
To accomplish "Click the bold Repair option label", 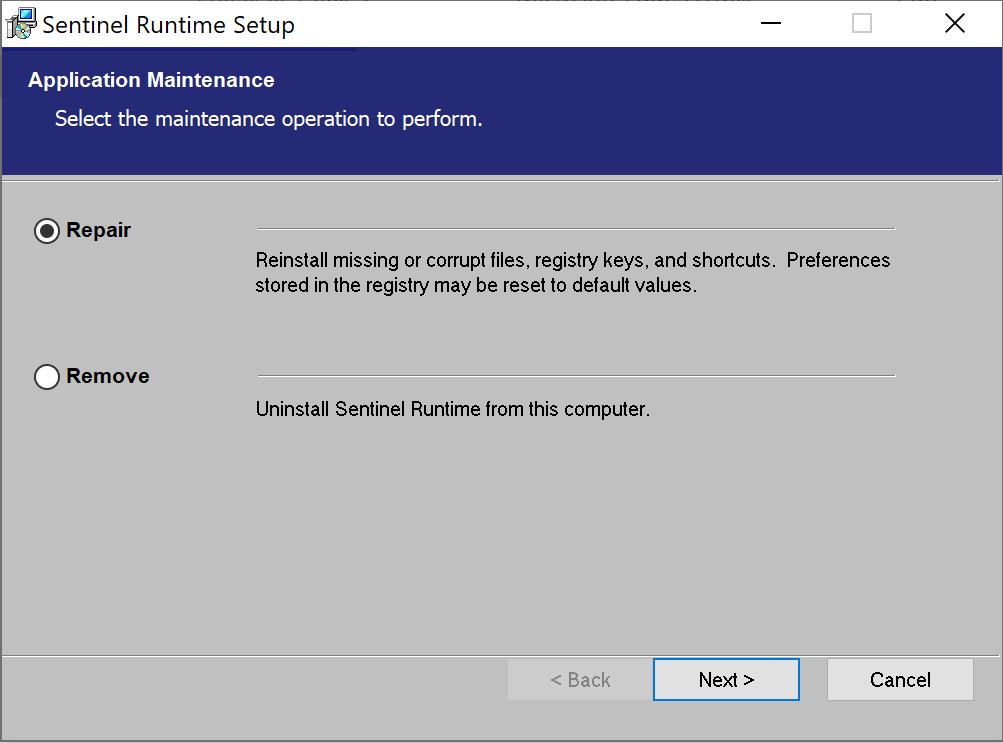I will click(x=99, y=230).
